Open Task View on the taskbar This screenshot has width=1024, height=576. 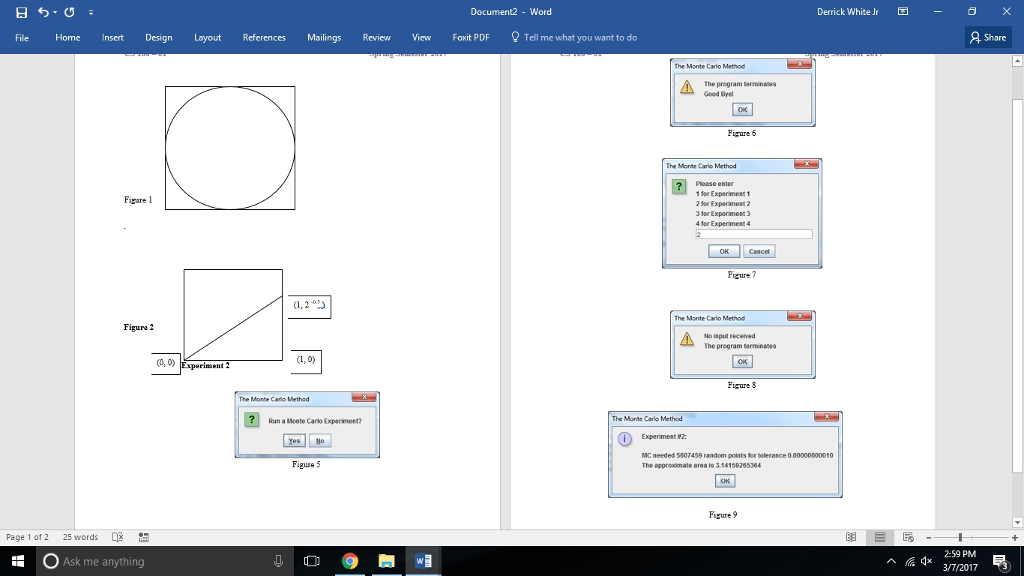[x=311, y=561]
